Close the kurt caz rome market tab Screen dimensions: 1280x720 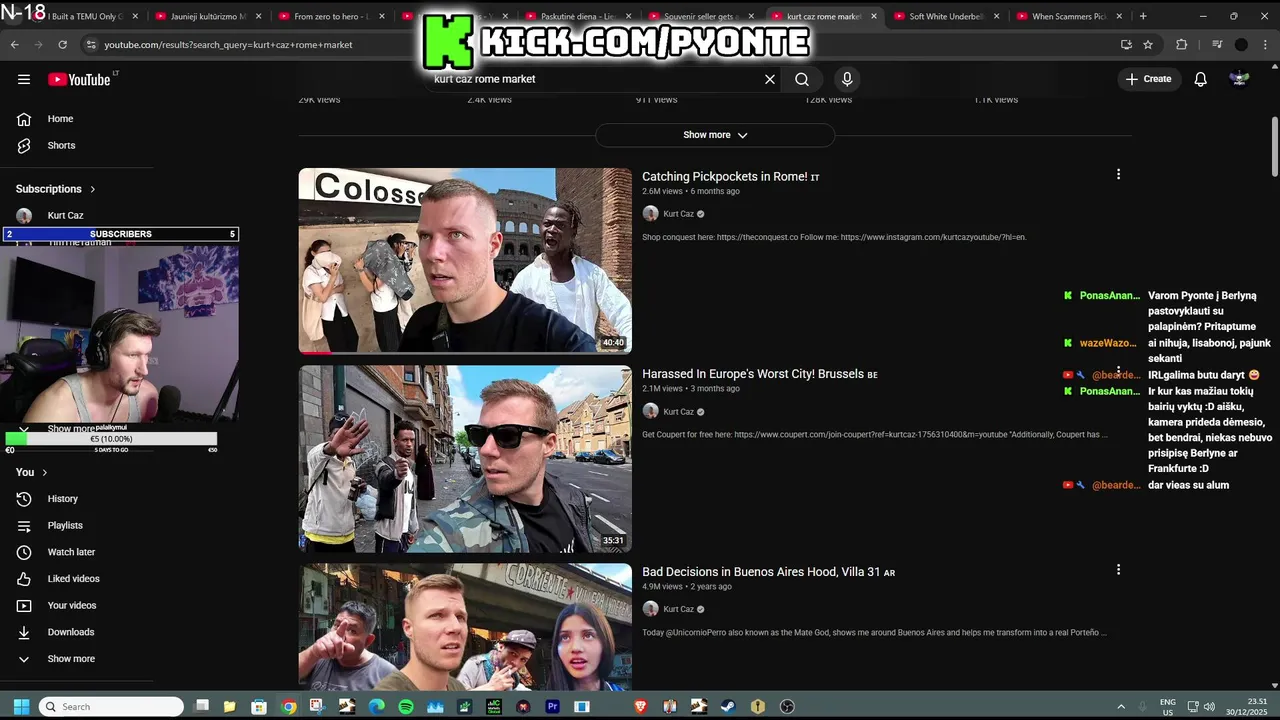pos(874,16)
